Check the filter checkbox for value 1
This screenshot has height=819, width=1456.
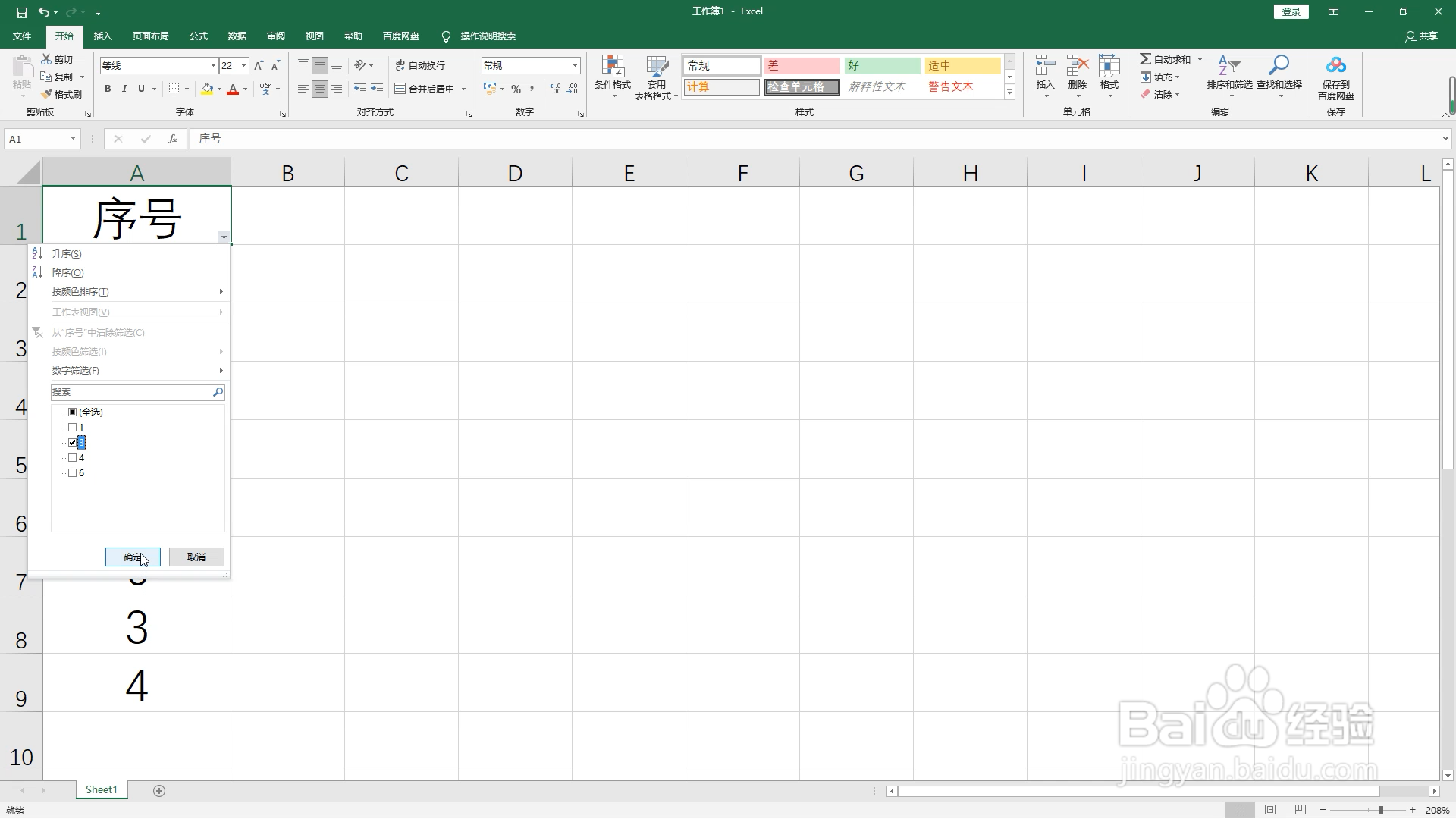coord(73,428)
